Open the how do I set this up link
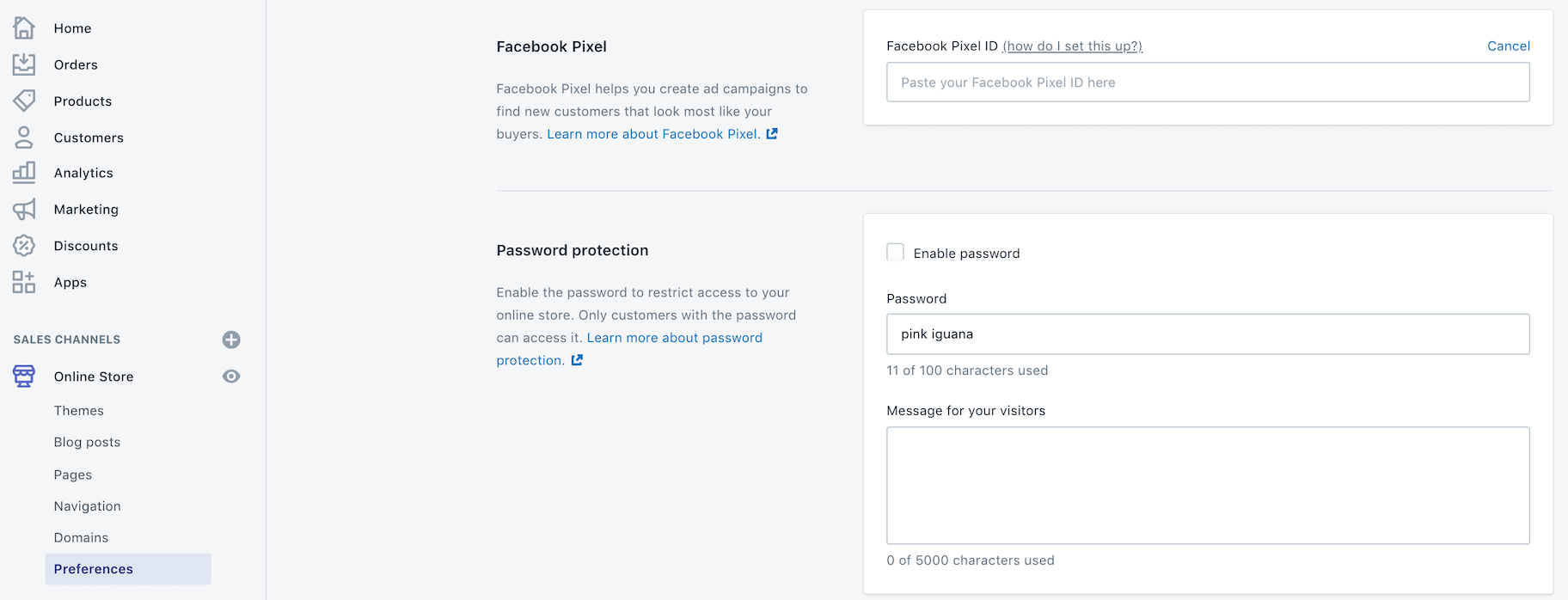The image size is (1568, 600). pos(1071,46)
